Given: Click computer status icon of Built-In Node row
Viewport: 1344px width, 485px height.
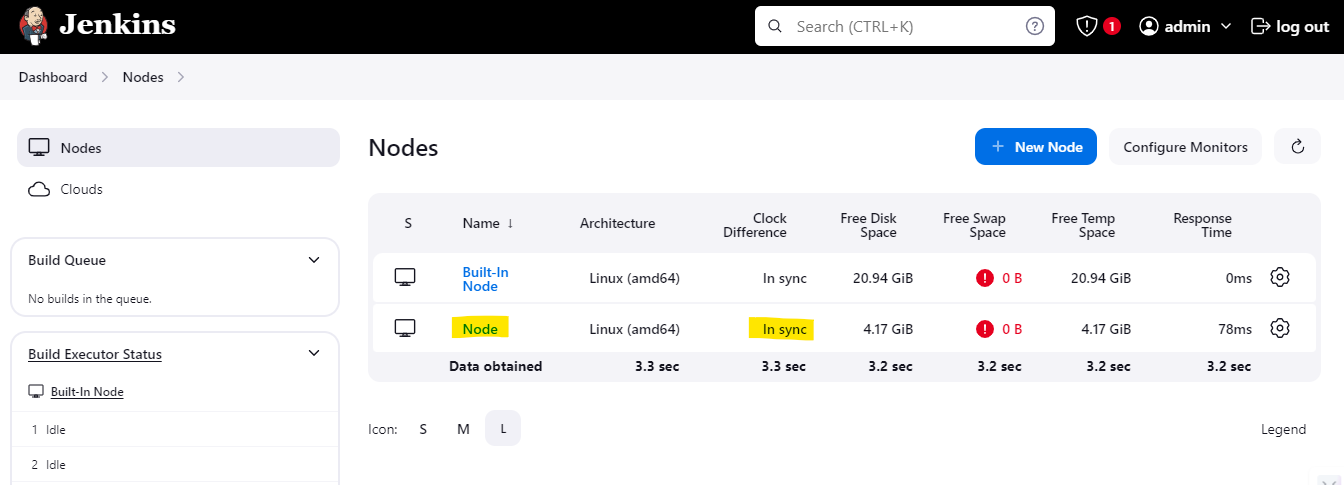Looking at the screenshot, I should [x=405, y=278].
